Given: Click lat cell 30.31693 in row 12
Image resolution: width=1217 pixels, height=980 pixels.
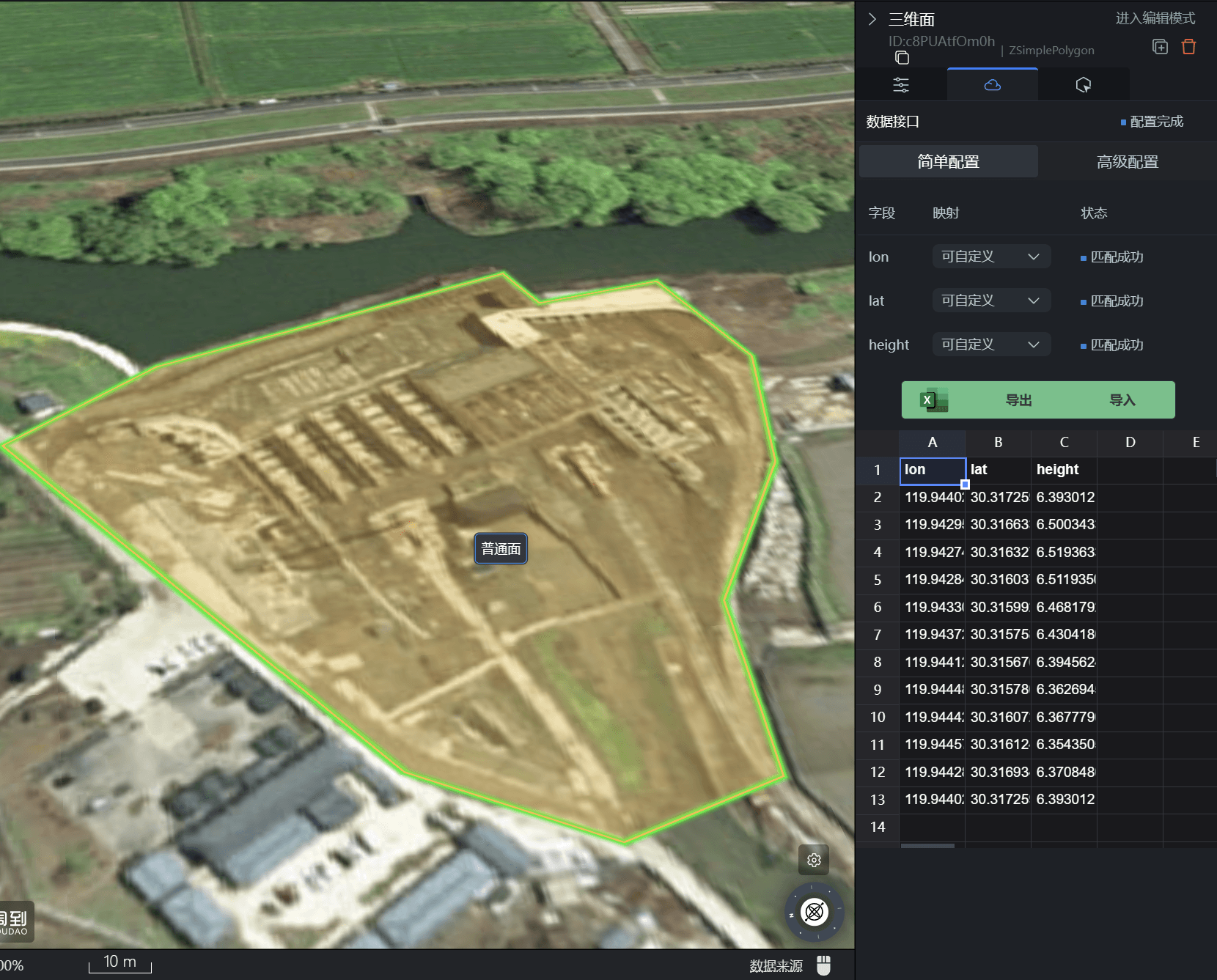Looking at the screenshot, I should [998, 773].
